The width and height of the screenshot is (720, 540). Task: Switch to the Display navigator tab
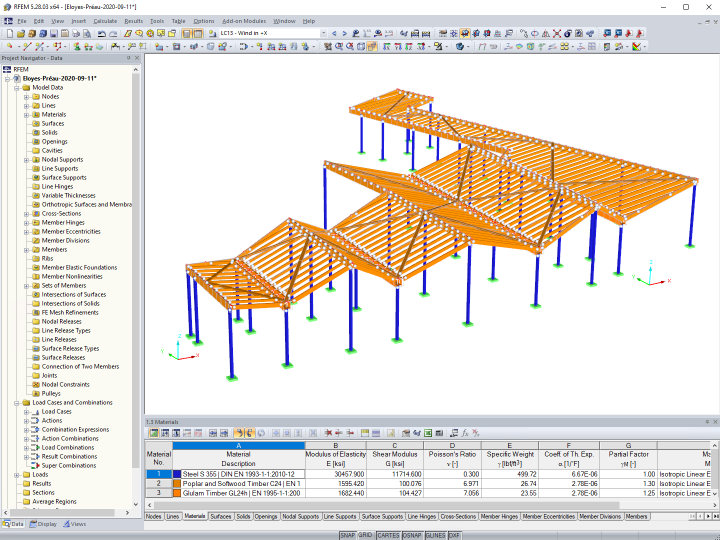(43, 524)
